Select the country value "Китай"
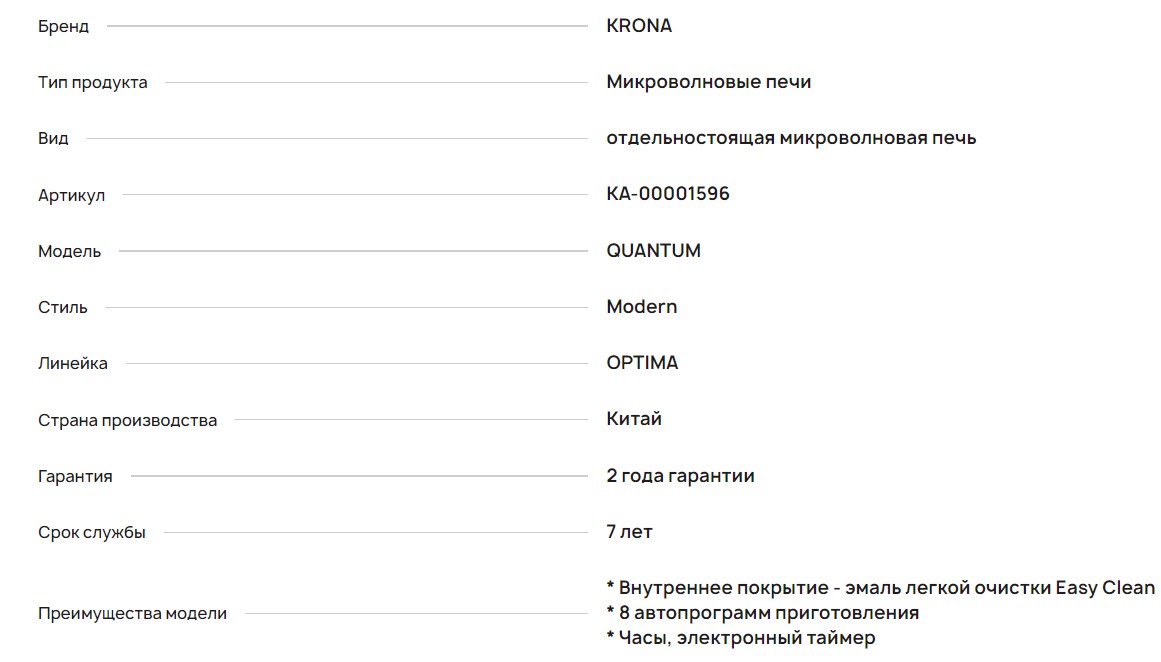 click(x=634, y=419)
